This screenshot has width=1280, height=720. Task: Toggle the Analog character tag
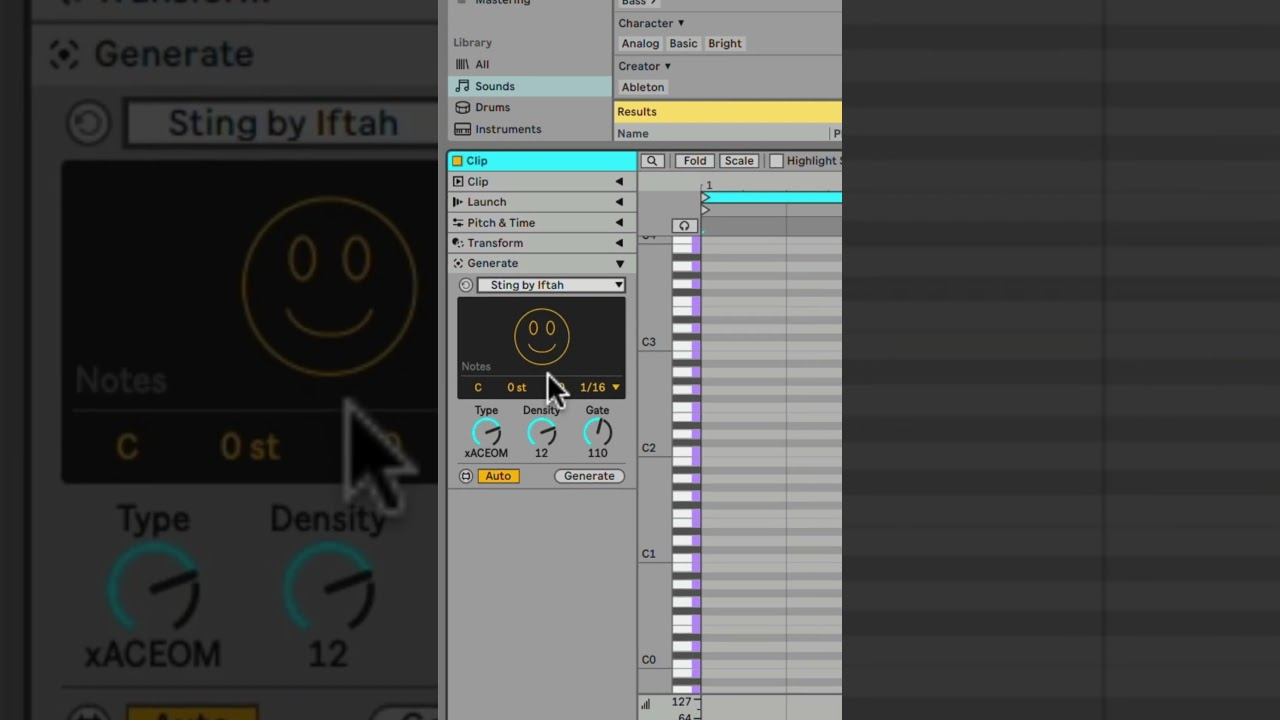[x=640, y=44]
